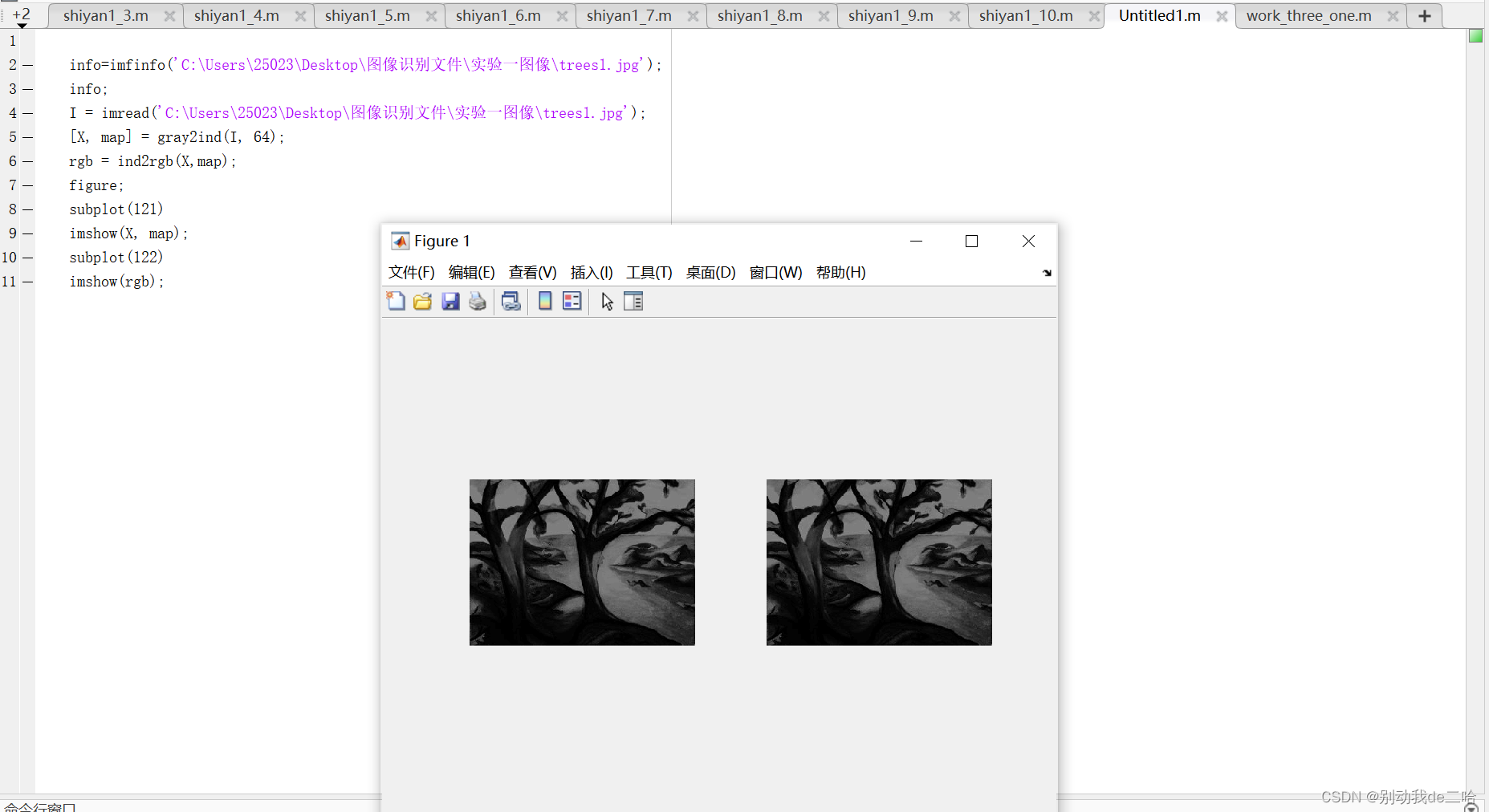
Task: Close the shiyan1_8.m tab
Action: pyautogui.click(x=824, y=16)
